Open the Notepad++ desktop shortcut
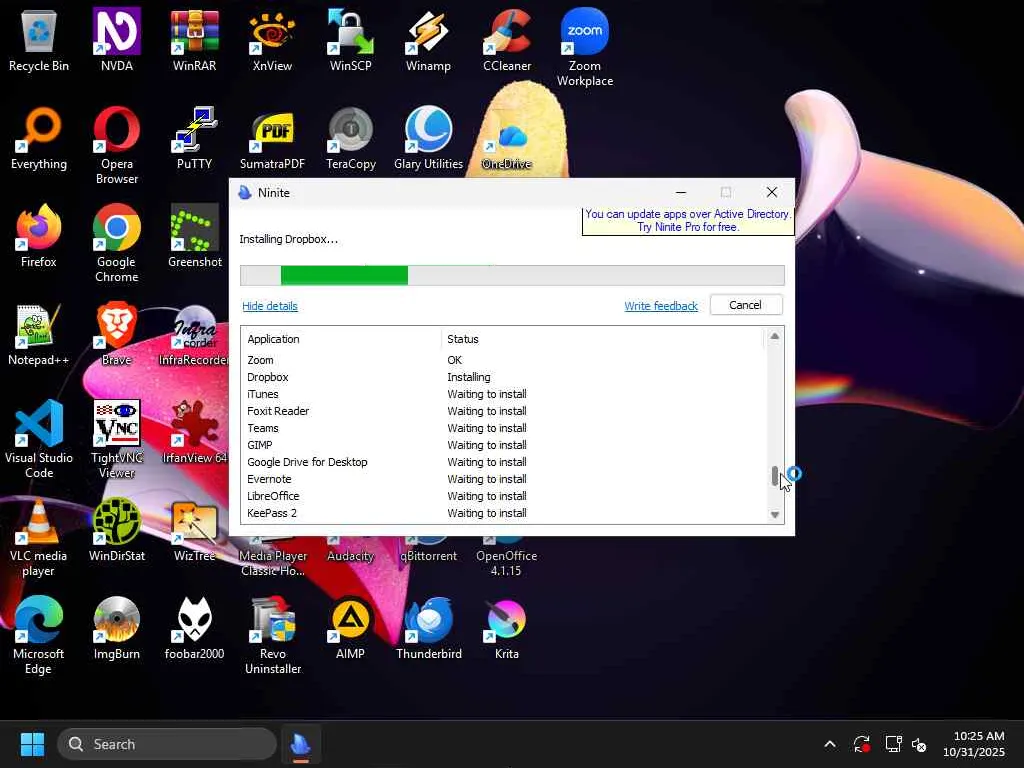The height and width of the screenshot is (768, 1024). click(x=39, y=334)
